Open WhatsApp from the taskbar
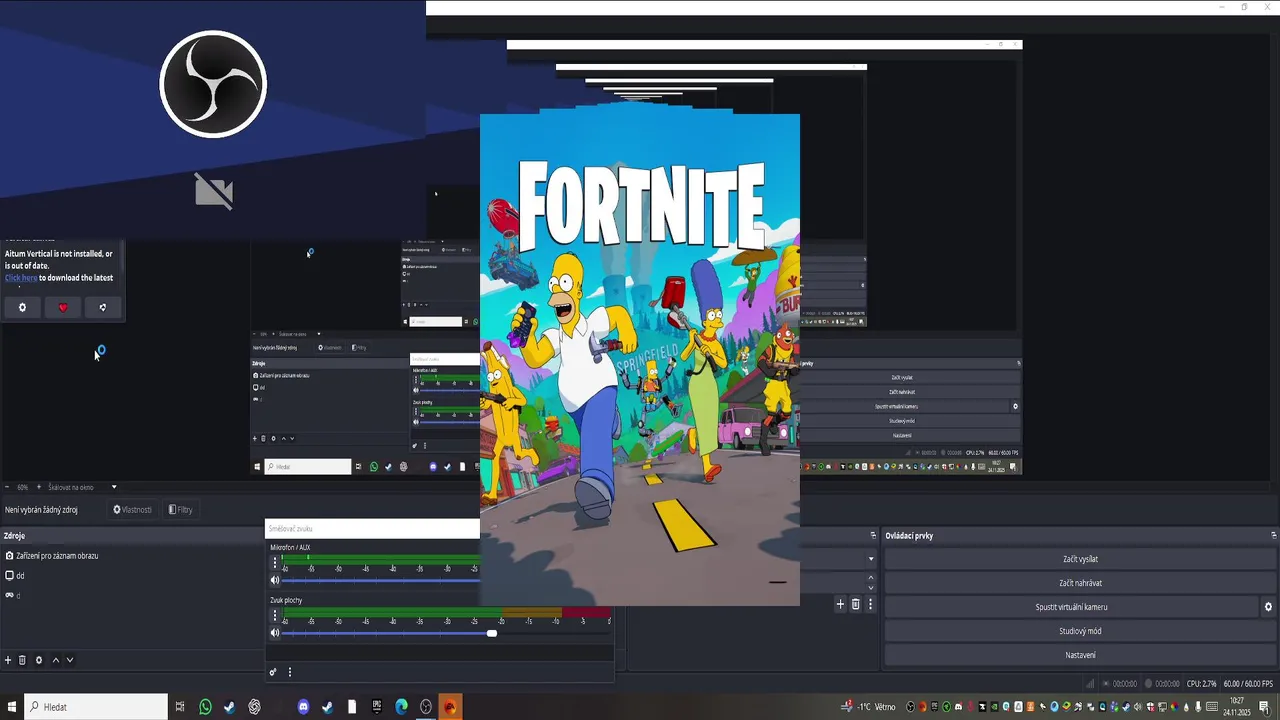The height and width of the screenshot is (720, 1280). (205, 707)
